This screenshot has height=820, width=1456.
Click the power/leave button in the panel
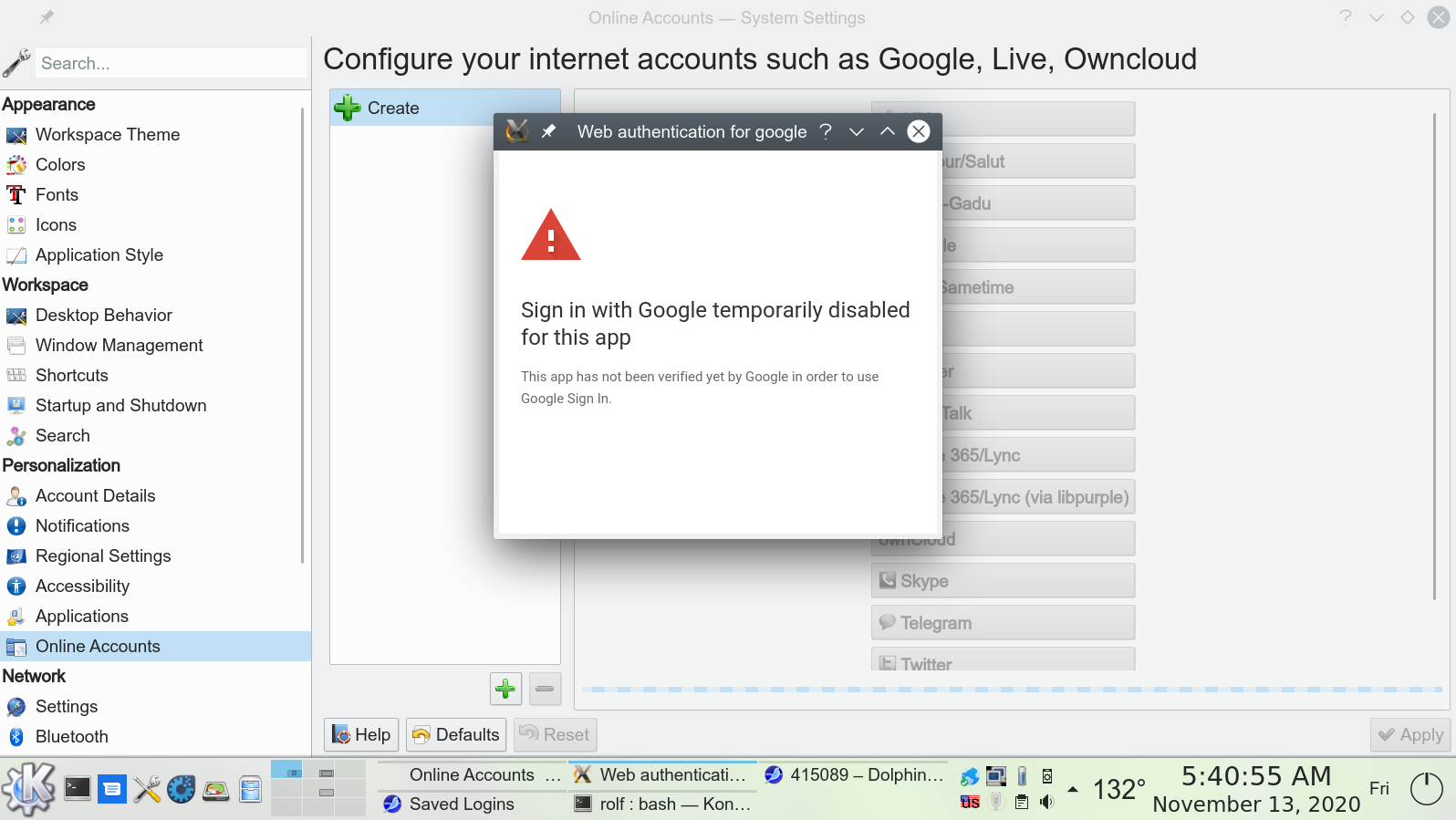tap(1427, 789)
